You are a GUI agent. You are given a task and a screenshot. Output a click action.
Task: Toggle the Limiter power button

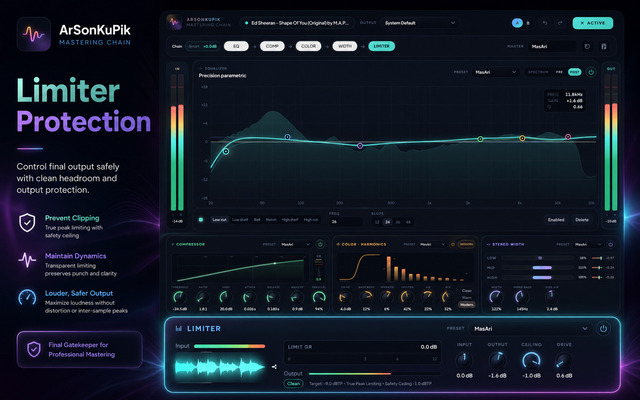(603, 329)
